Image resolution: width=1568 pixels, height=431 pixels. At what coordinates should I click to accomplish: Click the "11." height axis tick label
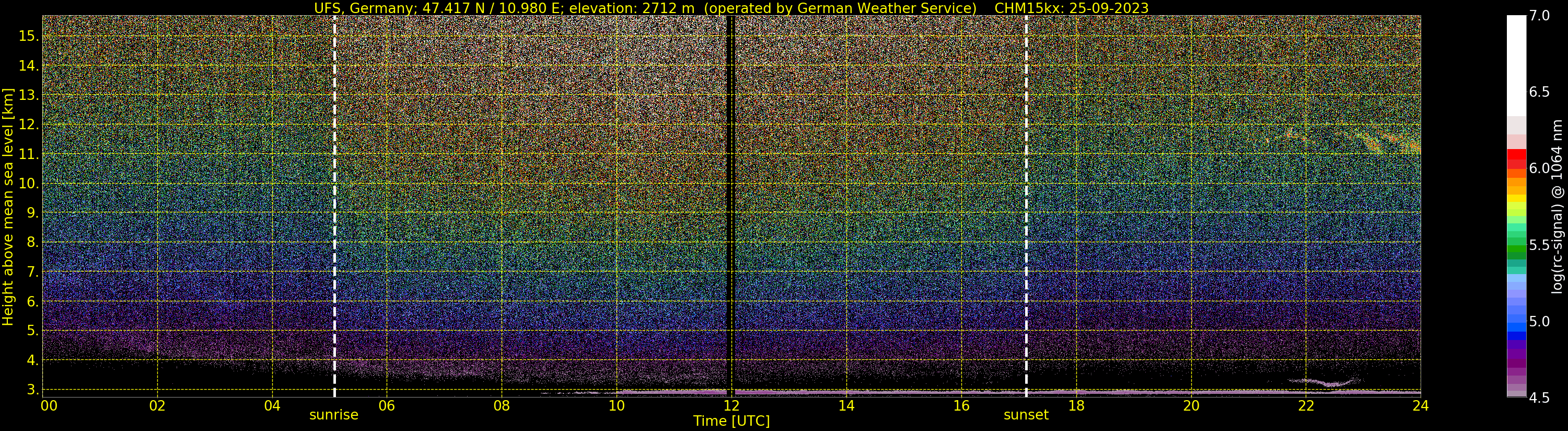pos(29,154)
